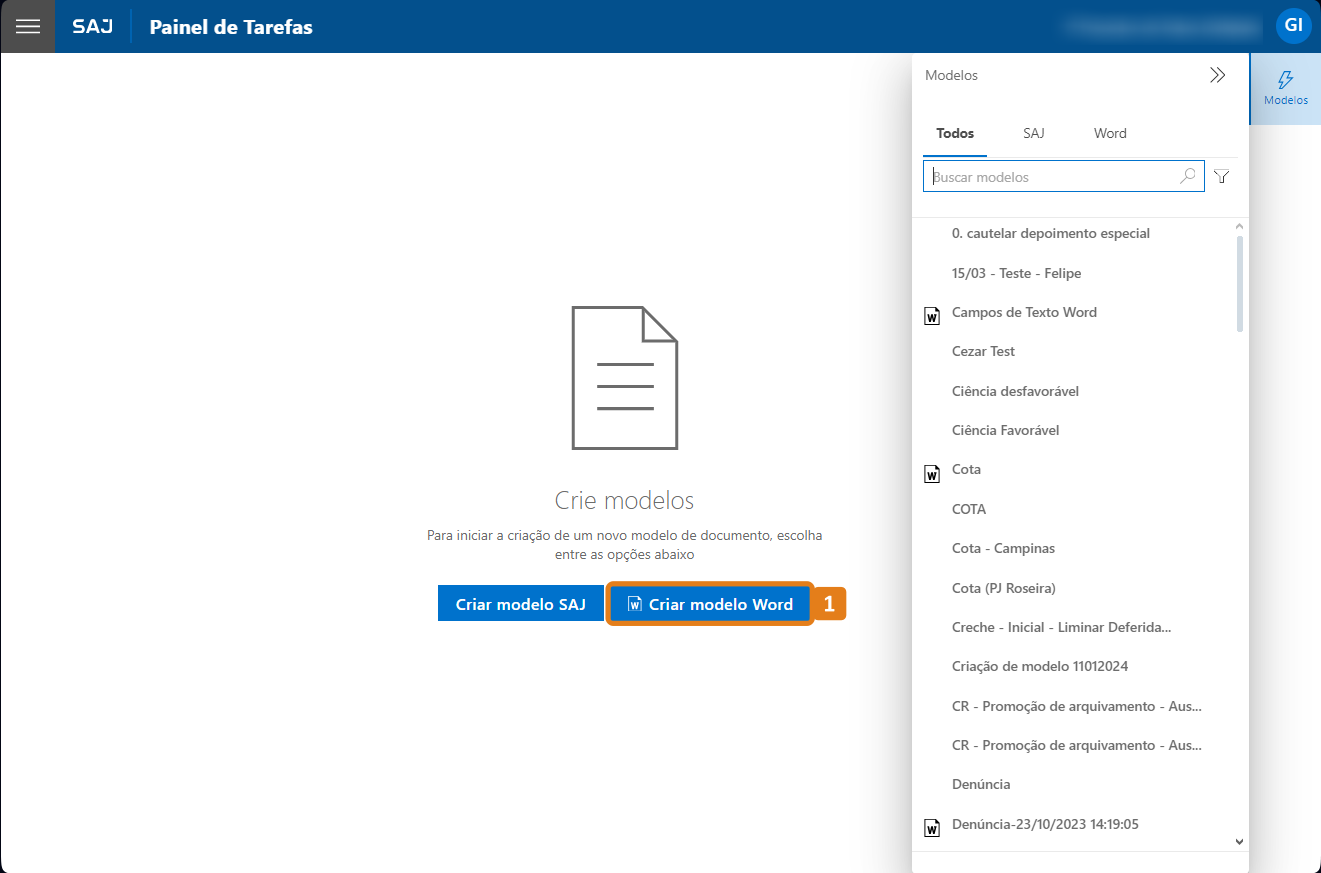Collapse the Modelos panel with double chevron
Image resolution: width=1321 pixels, height=873 pixels.
coord(1217,75)
